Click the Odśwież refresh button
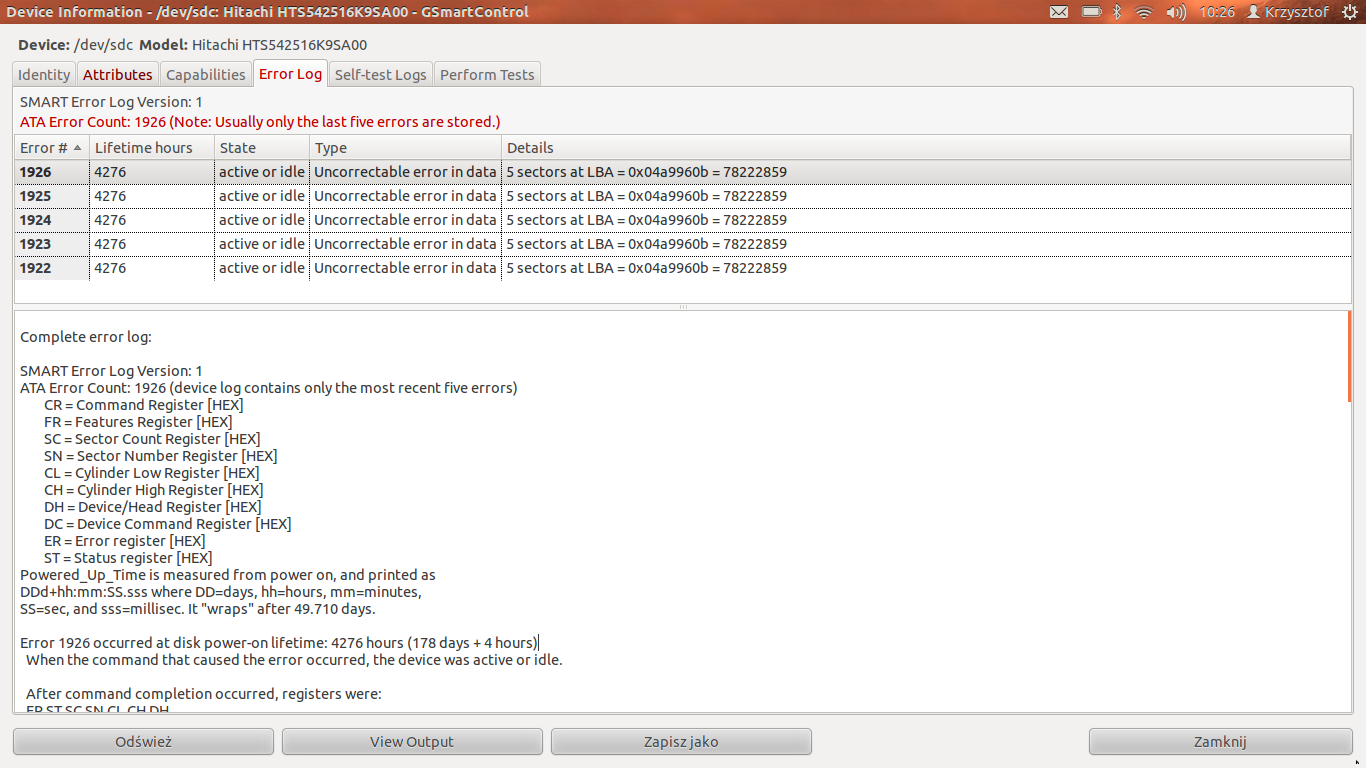 (143, 742)
